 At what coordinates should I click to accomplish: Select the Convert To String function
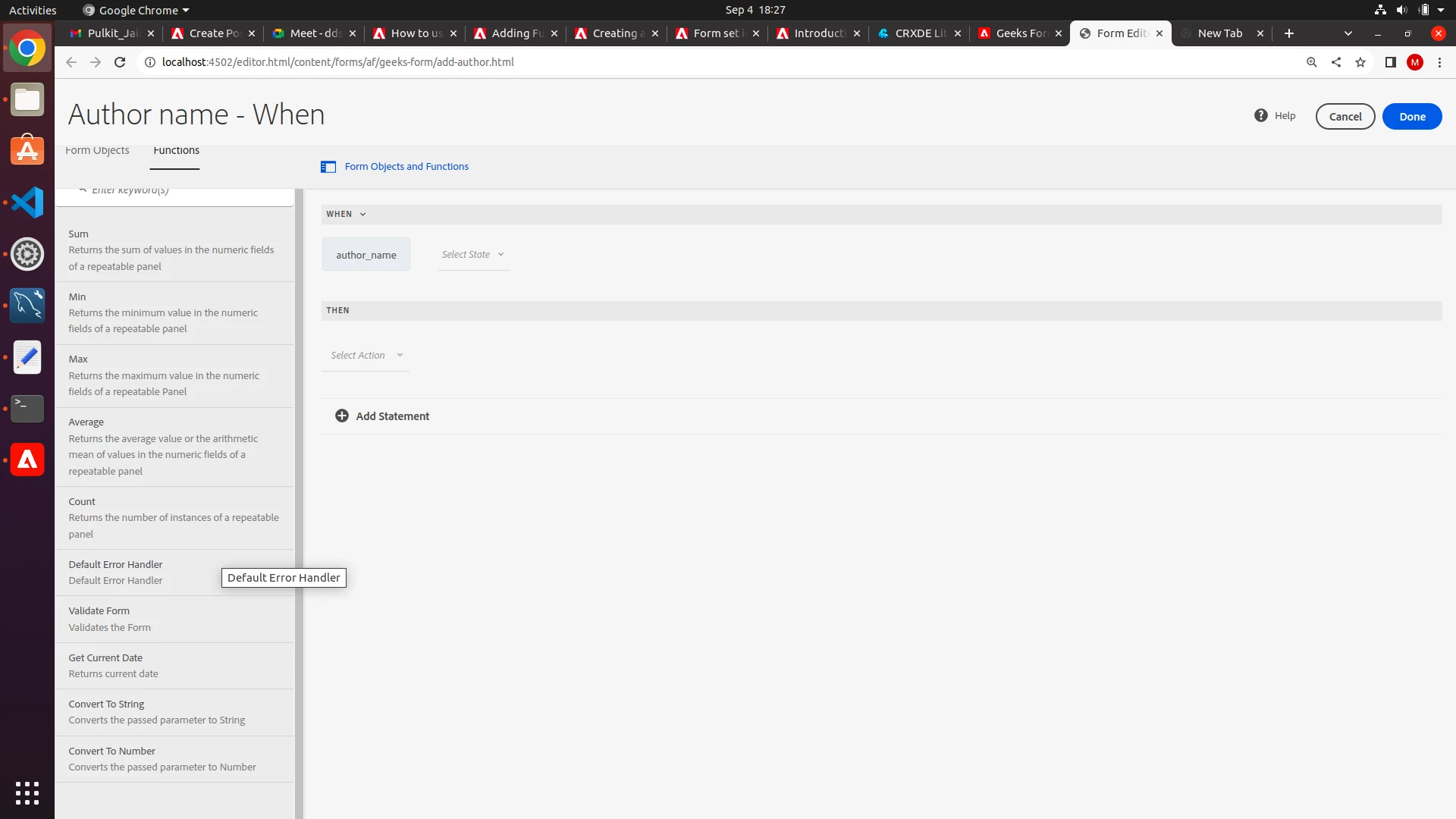click(x=106, y=704)
